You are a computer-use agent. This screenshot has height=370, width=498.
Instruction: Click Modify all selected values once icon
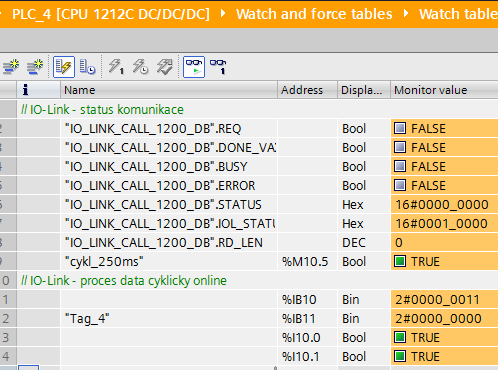click(x=116, y=67)
